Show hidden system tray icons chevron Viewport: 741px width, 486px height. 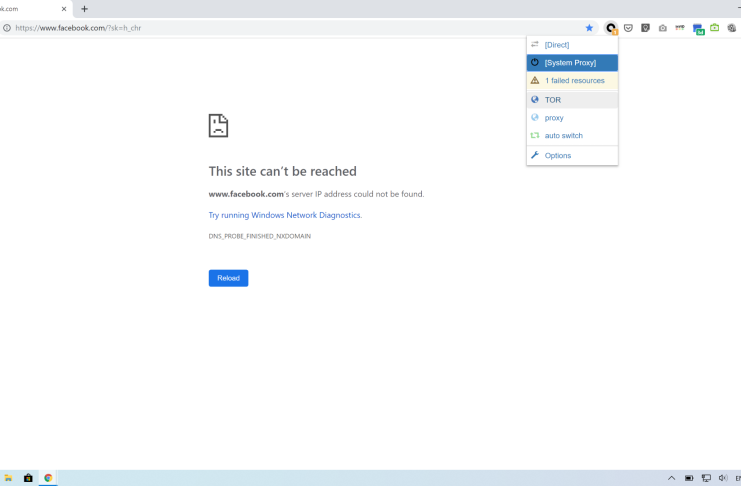[x=672, y=478]
